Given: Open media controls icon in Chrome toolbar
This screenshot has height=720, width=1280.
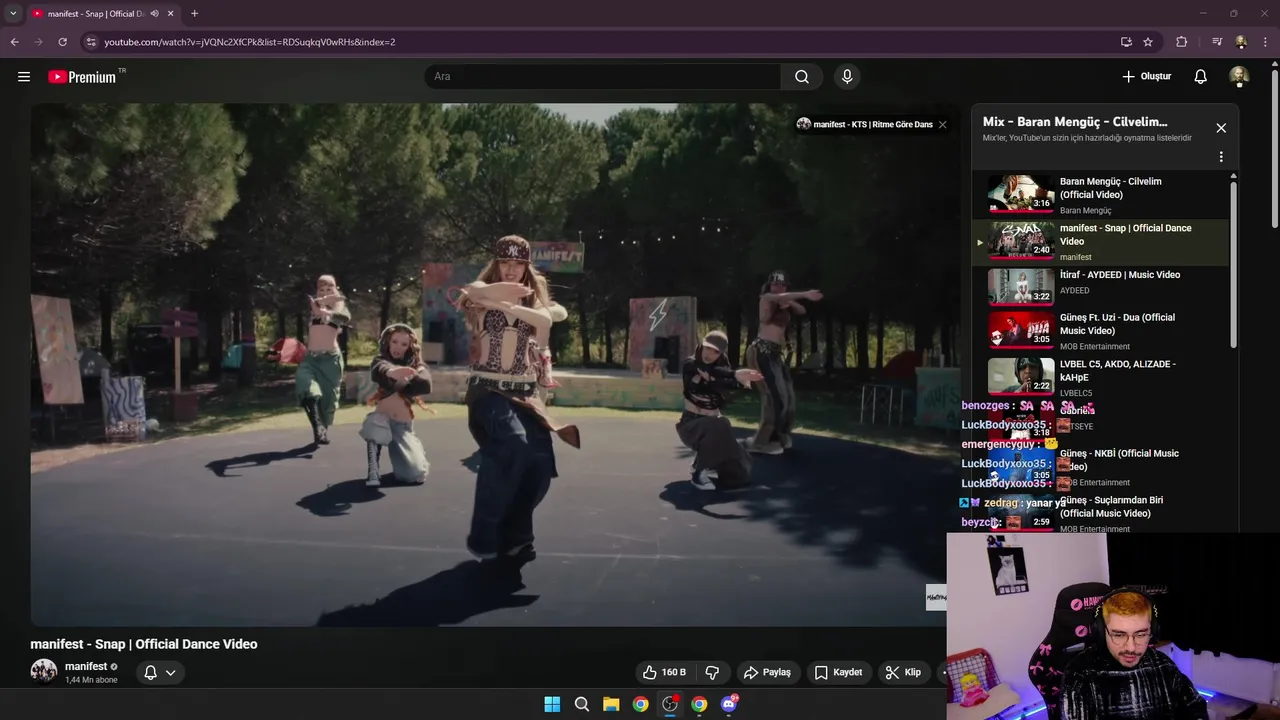Looking at the screenshot, I should (1217, 42).
